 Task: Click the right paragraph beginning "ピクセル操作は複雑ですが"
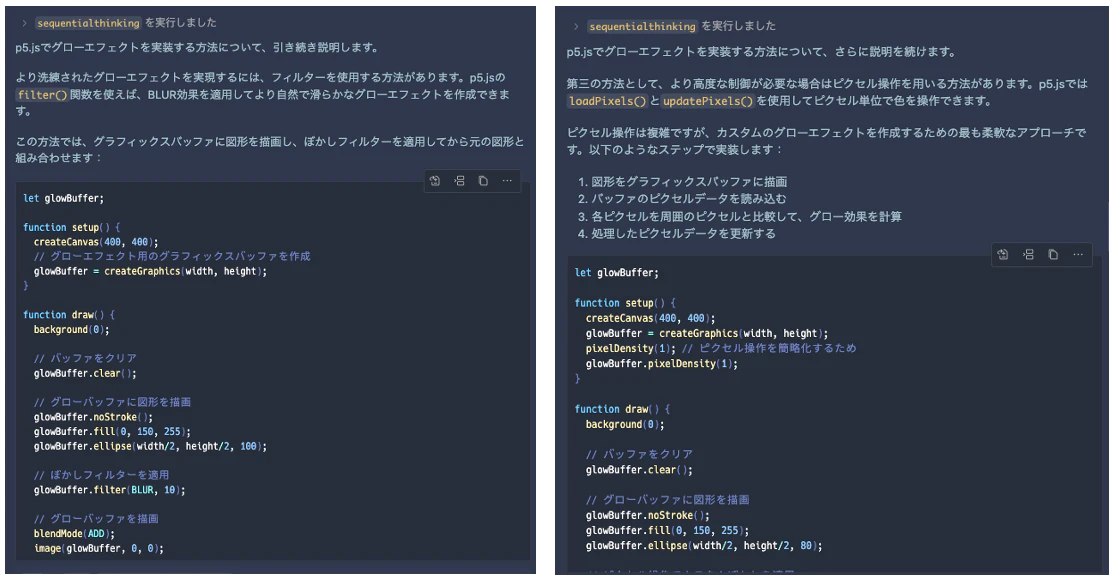(x=827, y=141)
